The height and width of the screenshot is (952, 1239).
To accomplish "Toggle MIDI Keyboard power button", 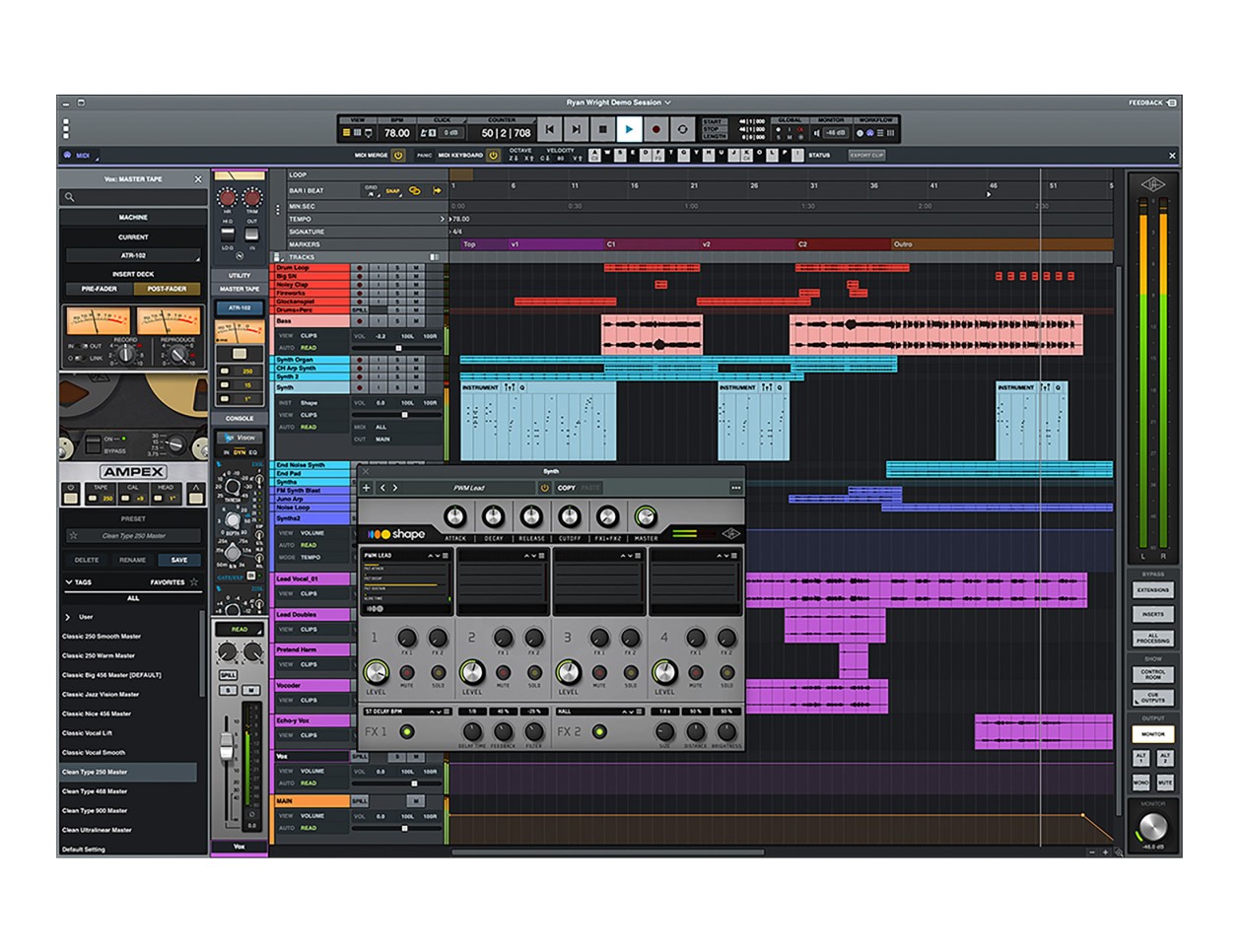I will 493,156.
